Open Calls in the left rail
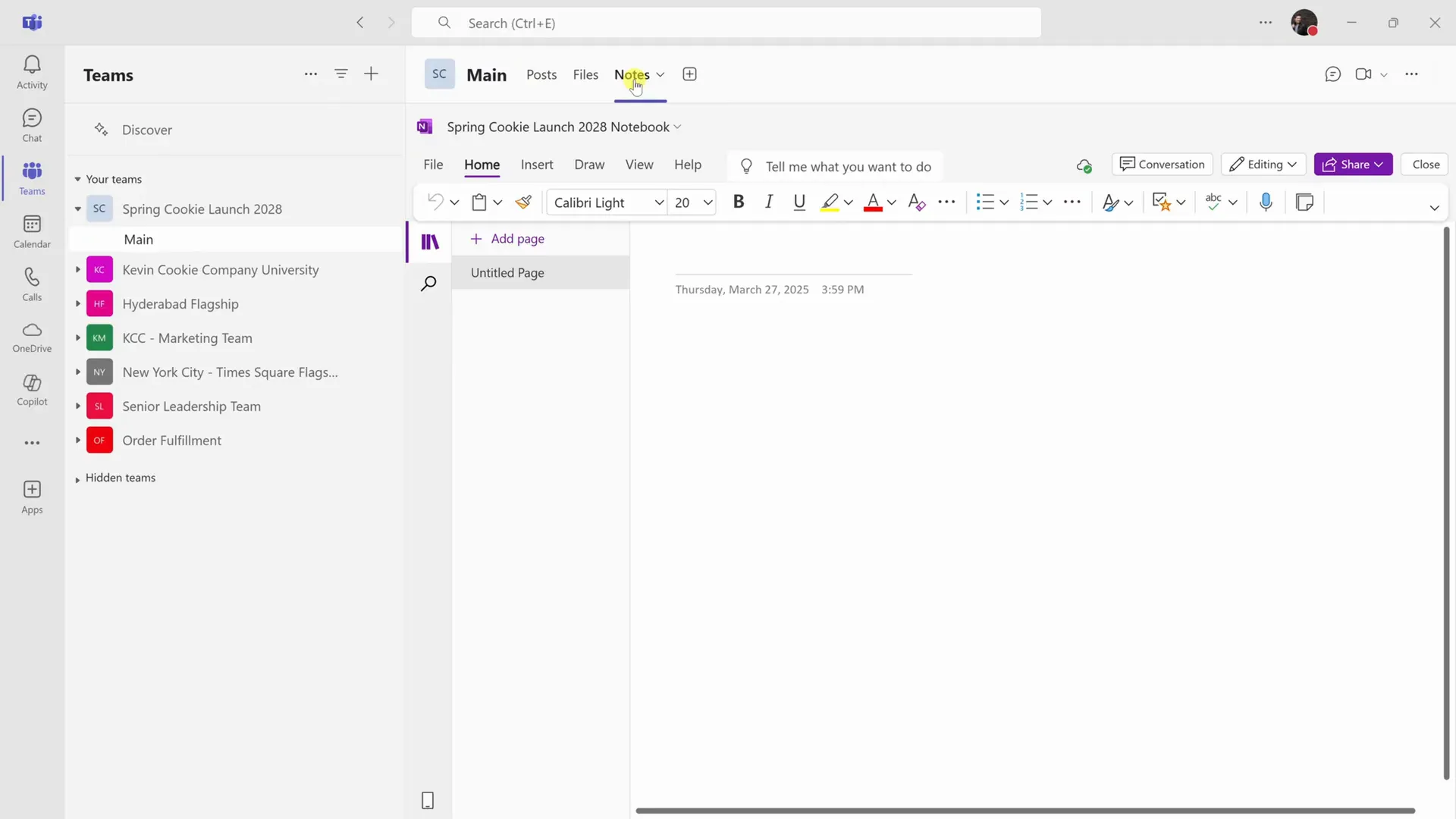Image resolution: width=1456 pixels, height=819 pixels. 32,284
